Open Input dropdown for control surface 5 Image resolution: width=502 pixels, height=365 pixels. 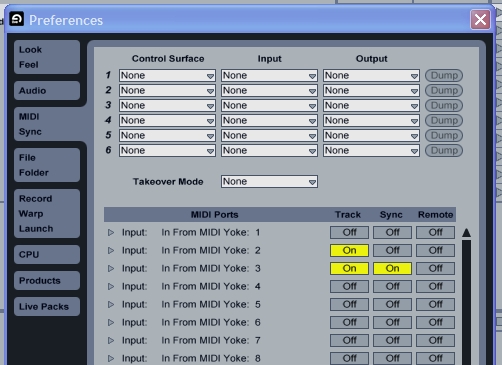[x=269, y=136]
